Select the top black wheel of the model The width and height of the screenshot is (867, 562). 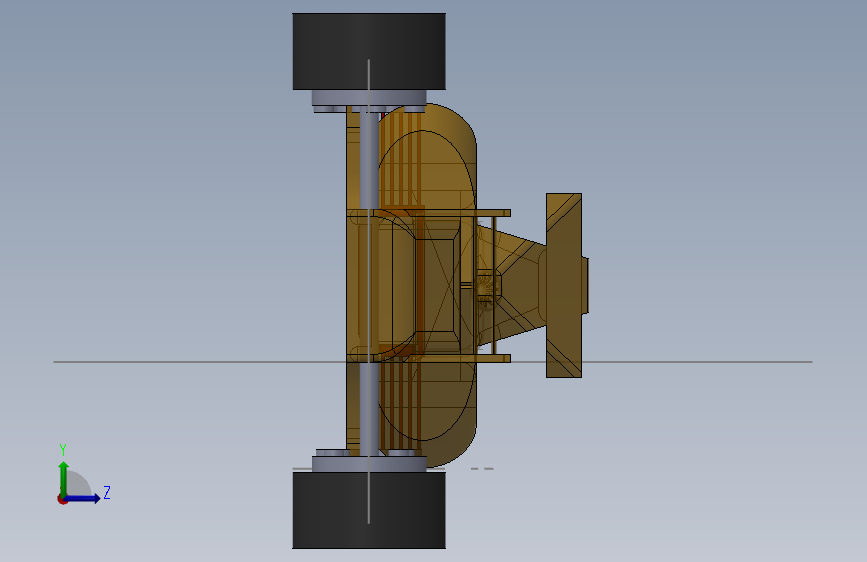tap(369, 51)
